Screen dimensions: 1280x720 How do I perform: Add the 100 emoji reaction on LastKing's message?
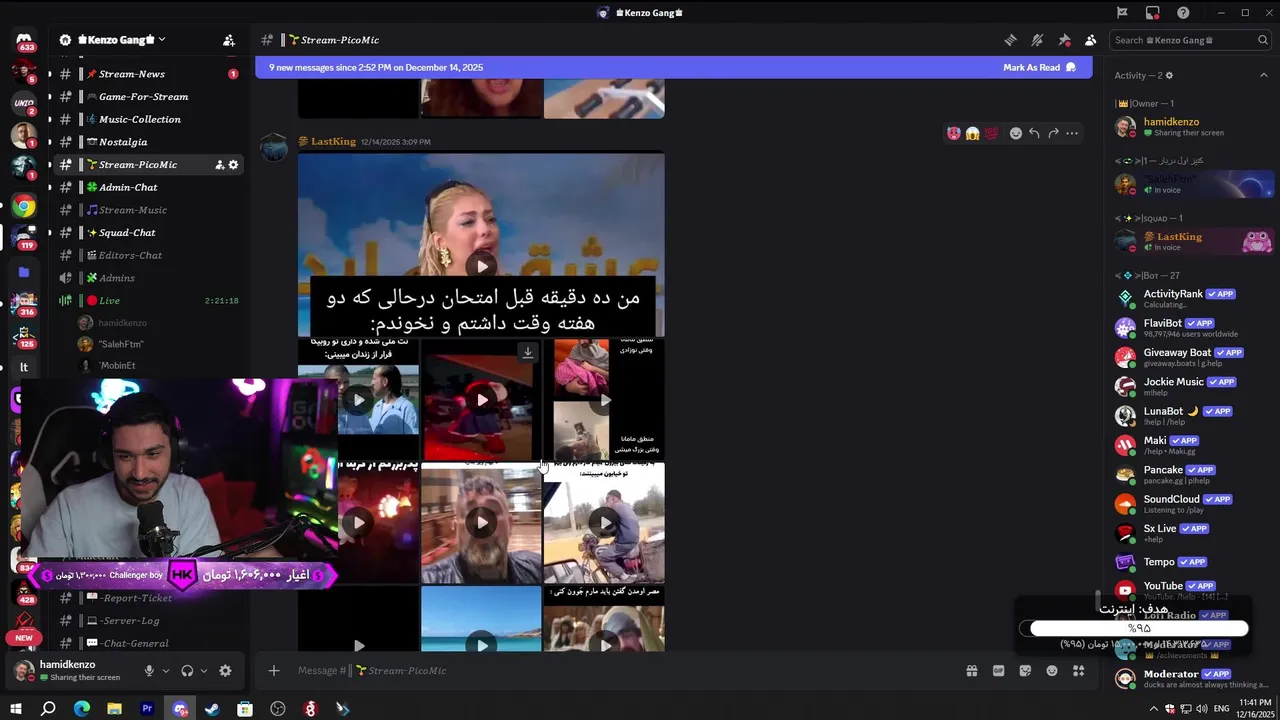tap(991, 133)
